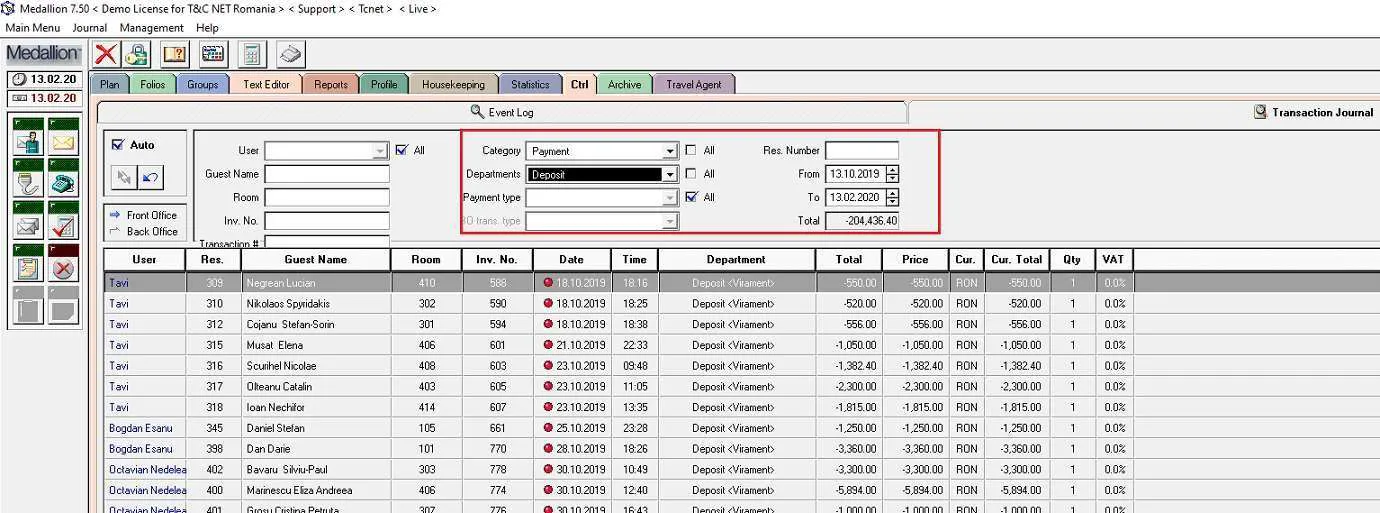Sort by the Inv. No. column header

[x=497, y=259]
